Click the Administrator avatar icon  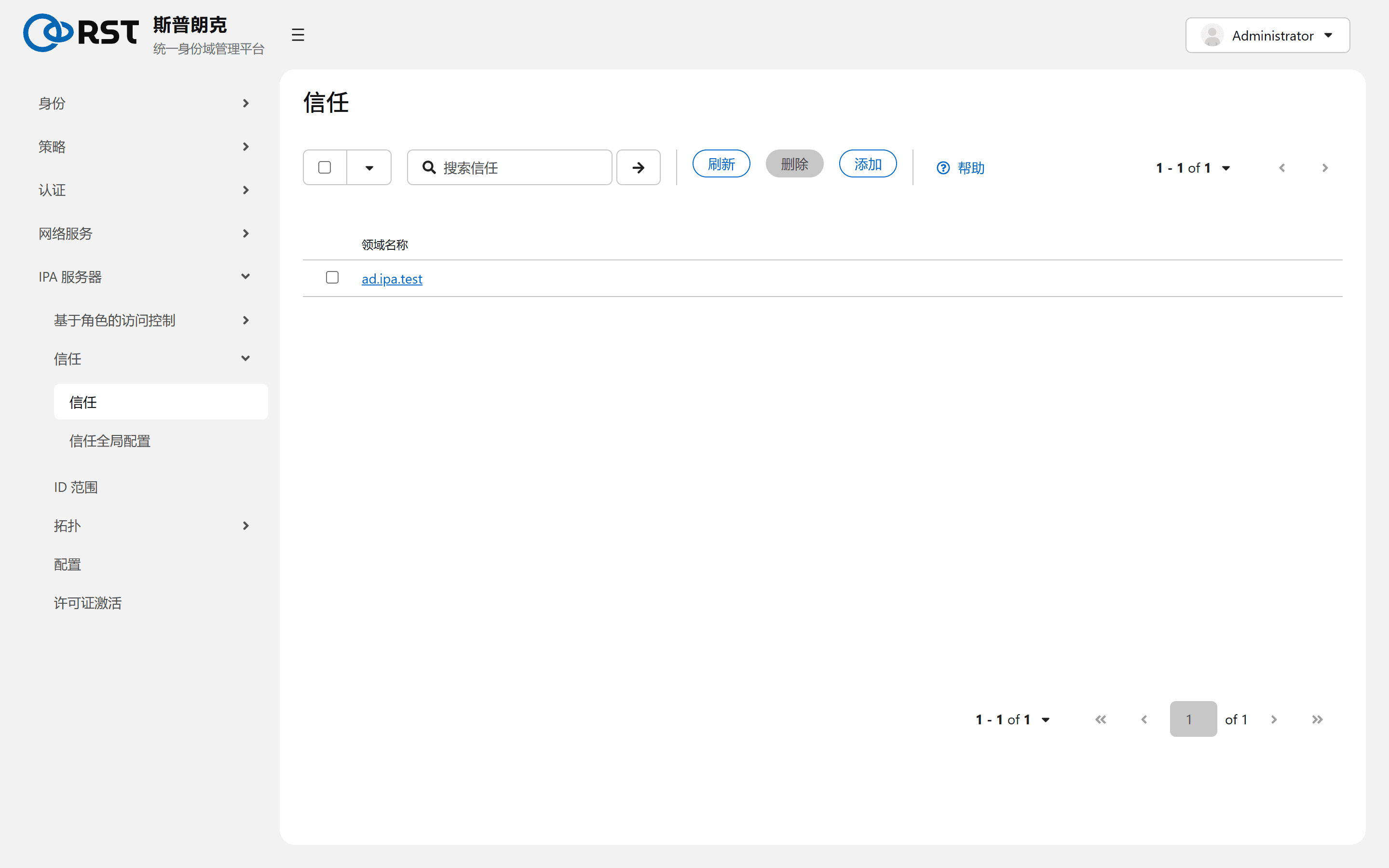(1212, 36)
